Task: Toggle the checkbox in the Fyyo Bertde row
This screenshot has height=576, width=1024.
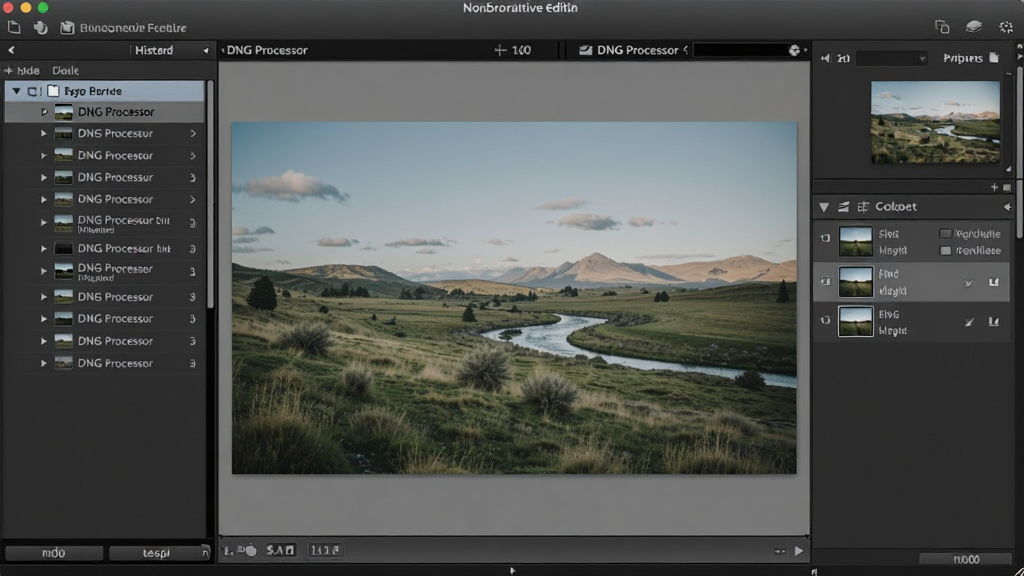Action: click(33, 91)
